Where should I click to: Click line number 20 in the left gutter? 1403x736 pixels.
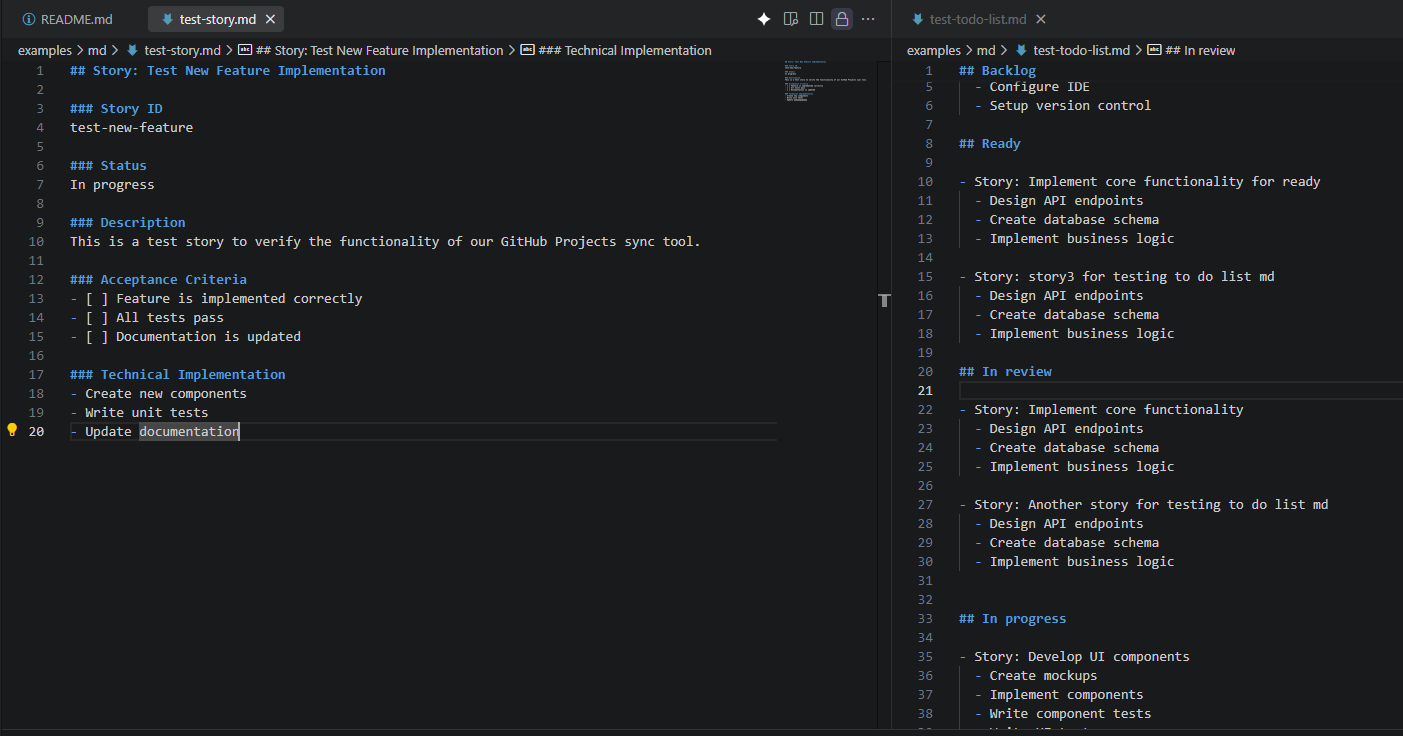tap(36, 431)
